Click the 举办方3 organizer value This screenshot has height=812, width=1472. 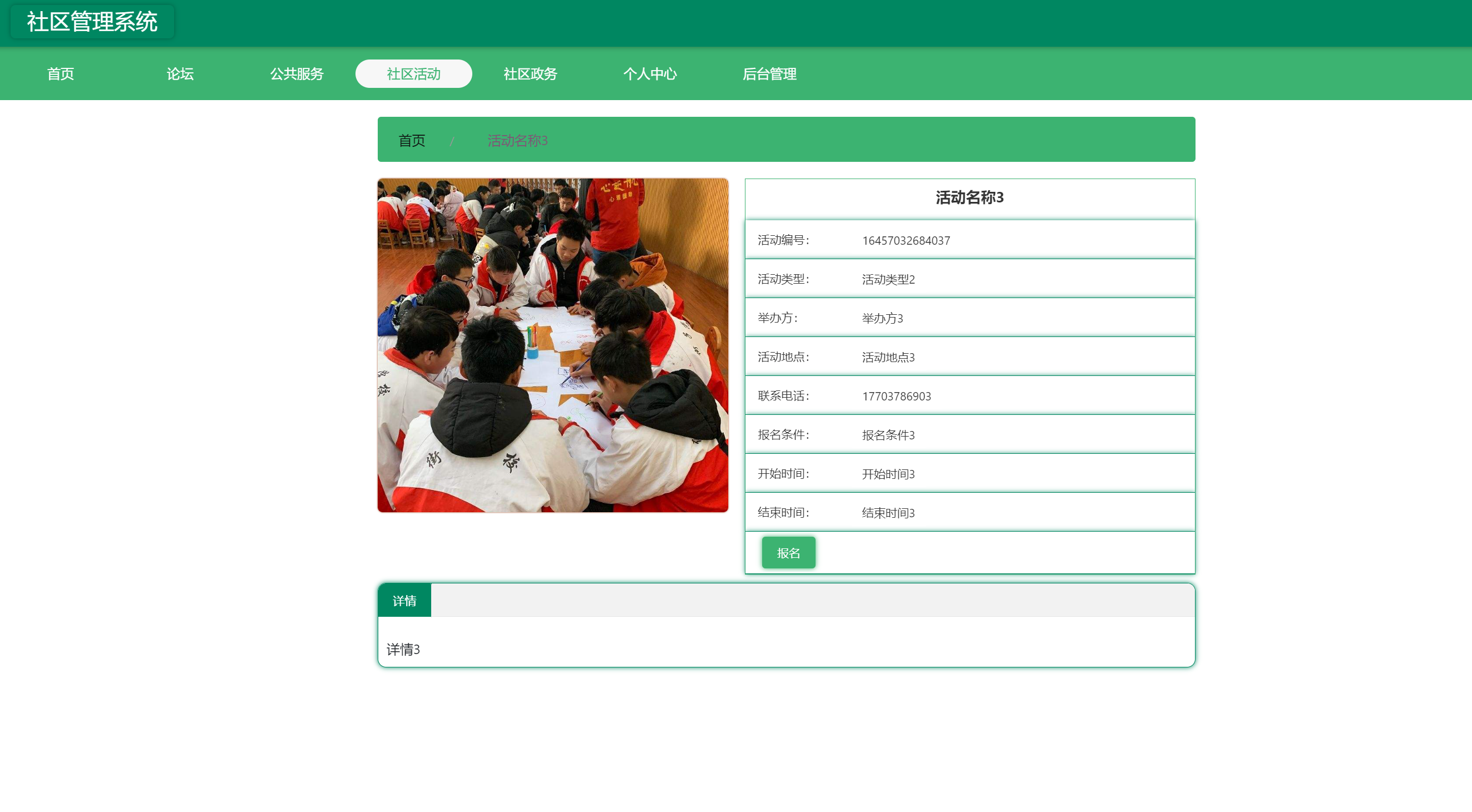882,318
